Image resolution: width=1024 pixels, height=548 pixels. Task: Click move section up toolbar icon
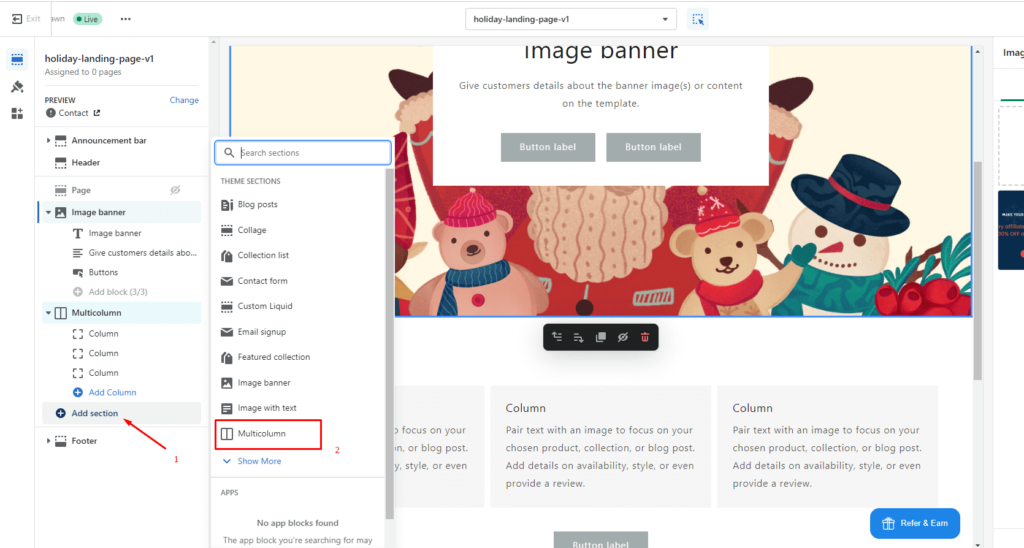[x=557, y=337]
